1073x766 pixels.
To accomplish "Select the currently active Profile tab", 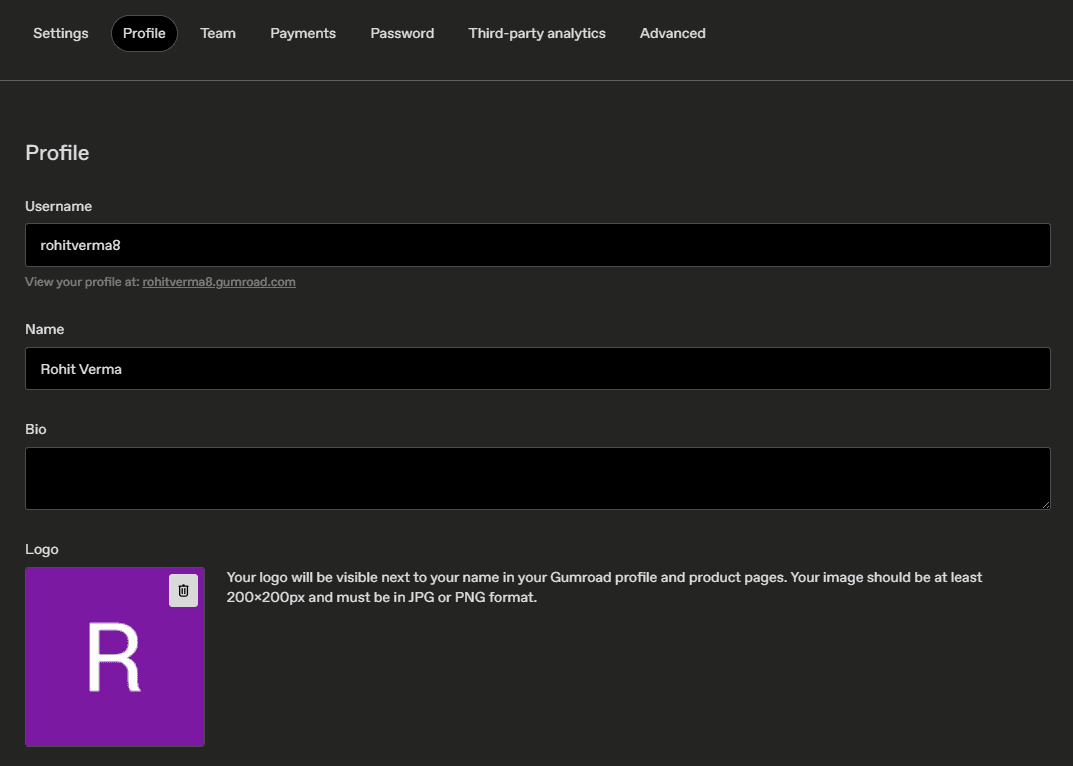I will coord(144,33).
